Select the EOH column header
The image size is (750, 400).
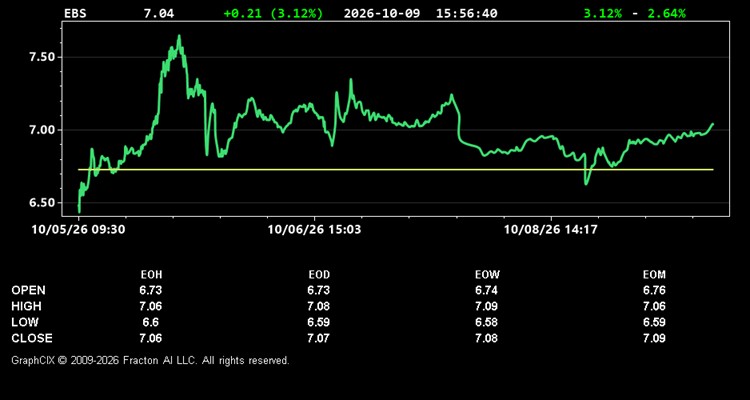pos(151,275)
